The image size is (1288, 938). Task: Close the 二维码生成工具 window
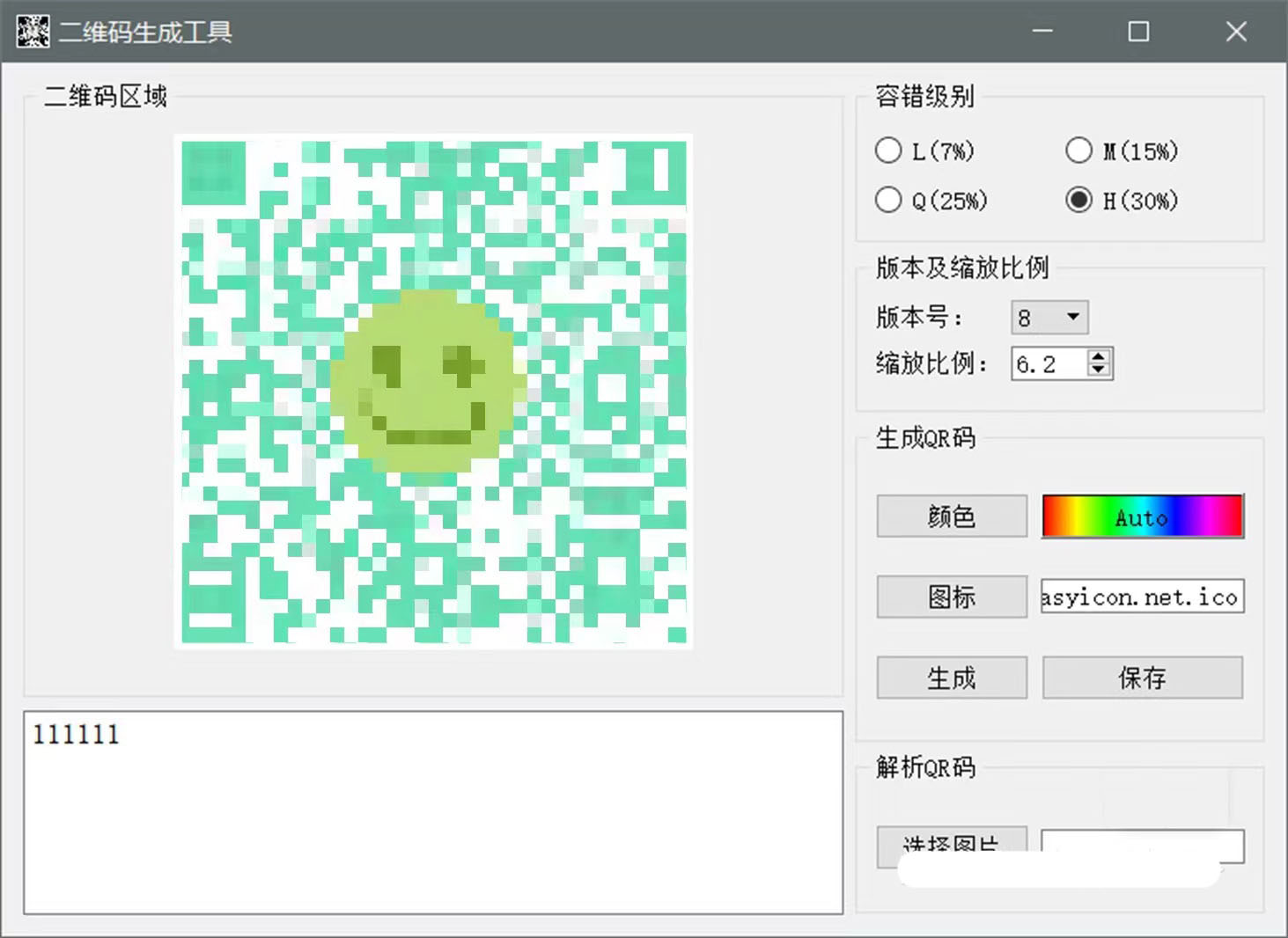point(1236,31)
